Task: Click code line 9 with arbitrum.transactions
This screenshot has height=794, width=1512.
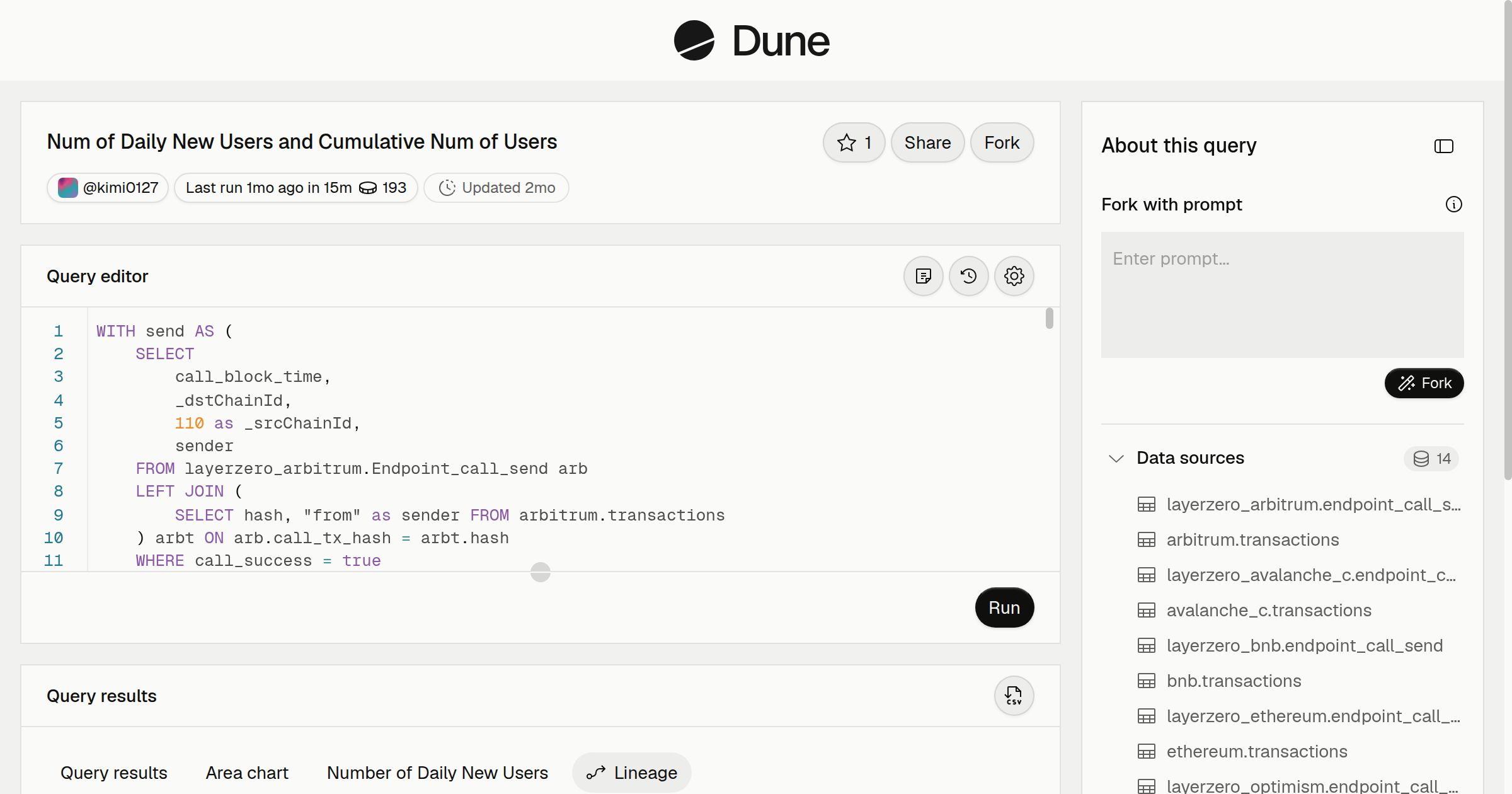Action: 450,515
